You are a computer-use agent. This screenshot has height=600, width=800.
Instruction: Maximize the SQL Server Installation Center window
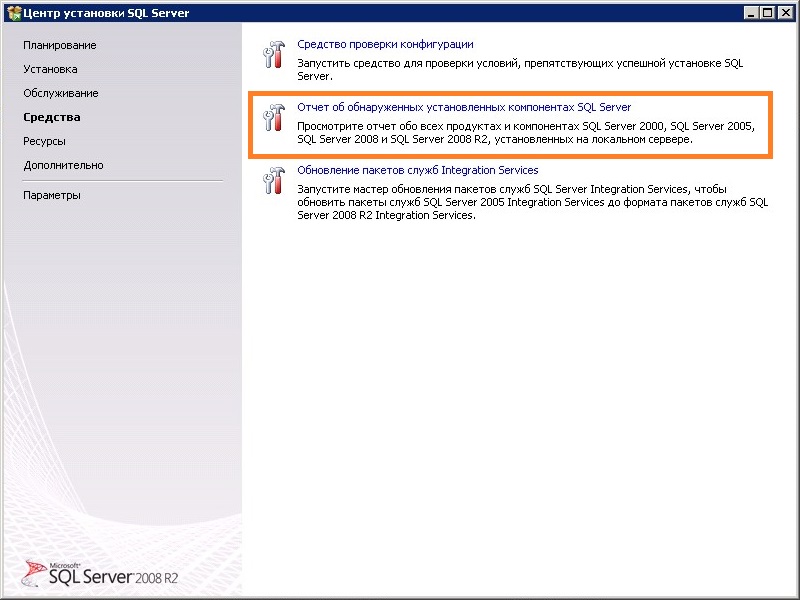point(768,12)
